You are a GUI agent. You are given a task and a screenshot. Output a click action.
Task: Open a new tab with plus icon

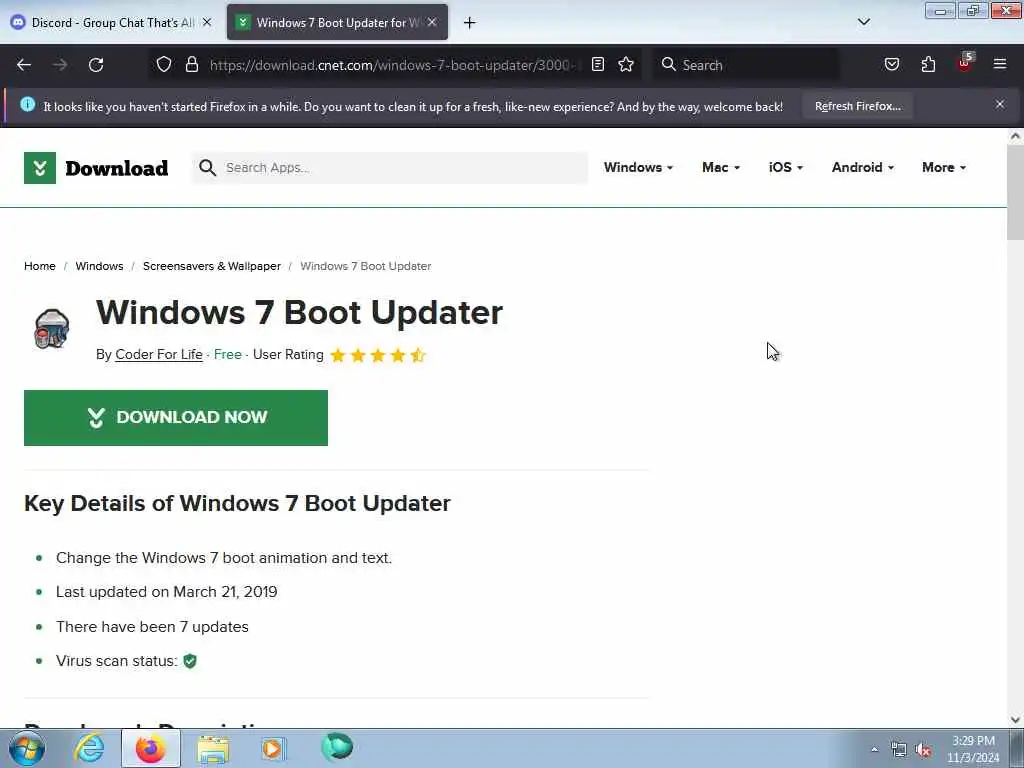[x=470, y=23]
